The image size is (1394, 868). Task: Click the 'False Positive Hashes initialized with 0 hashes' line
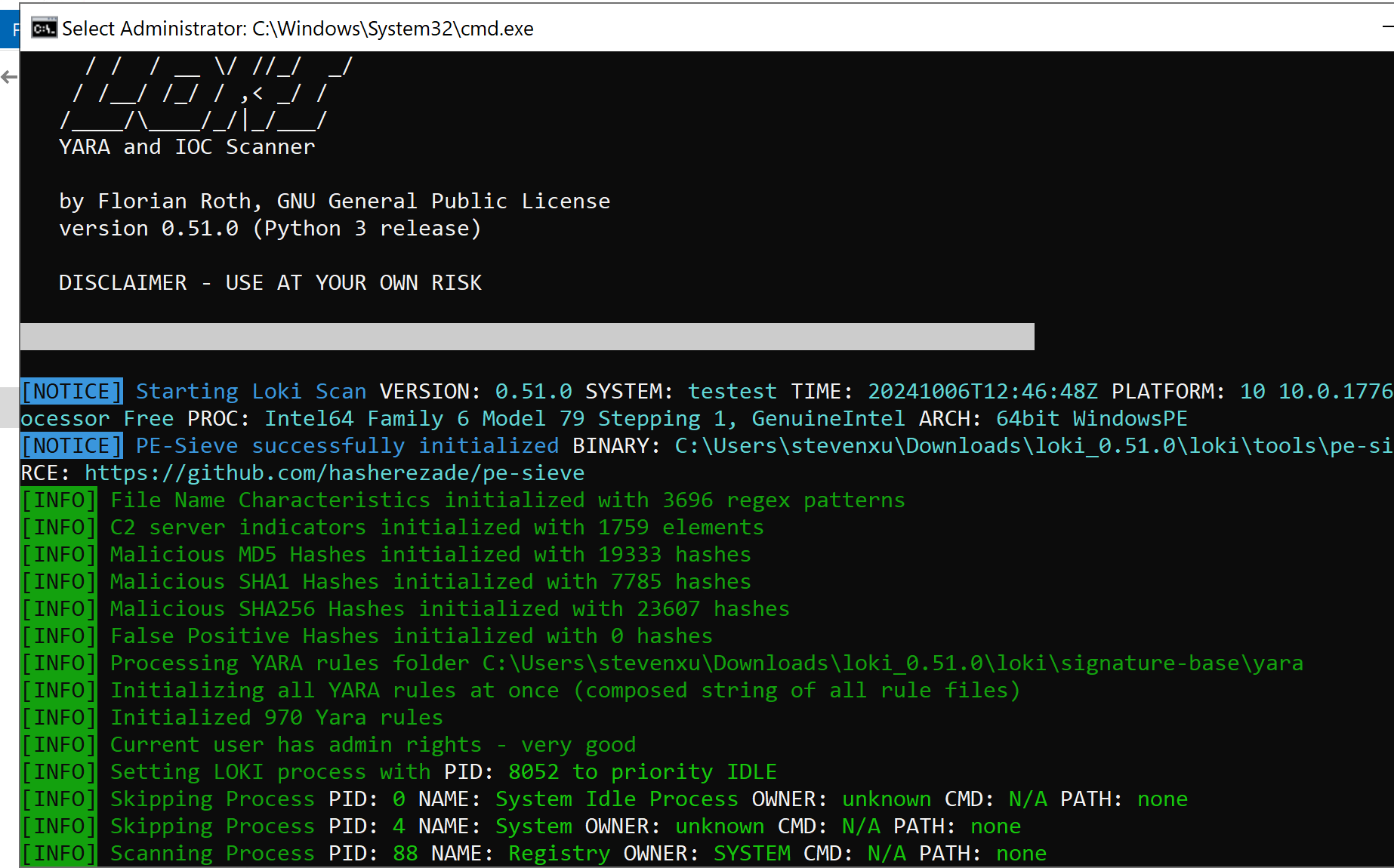click(367, 636)
